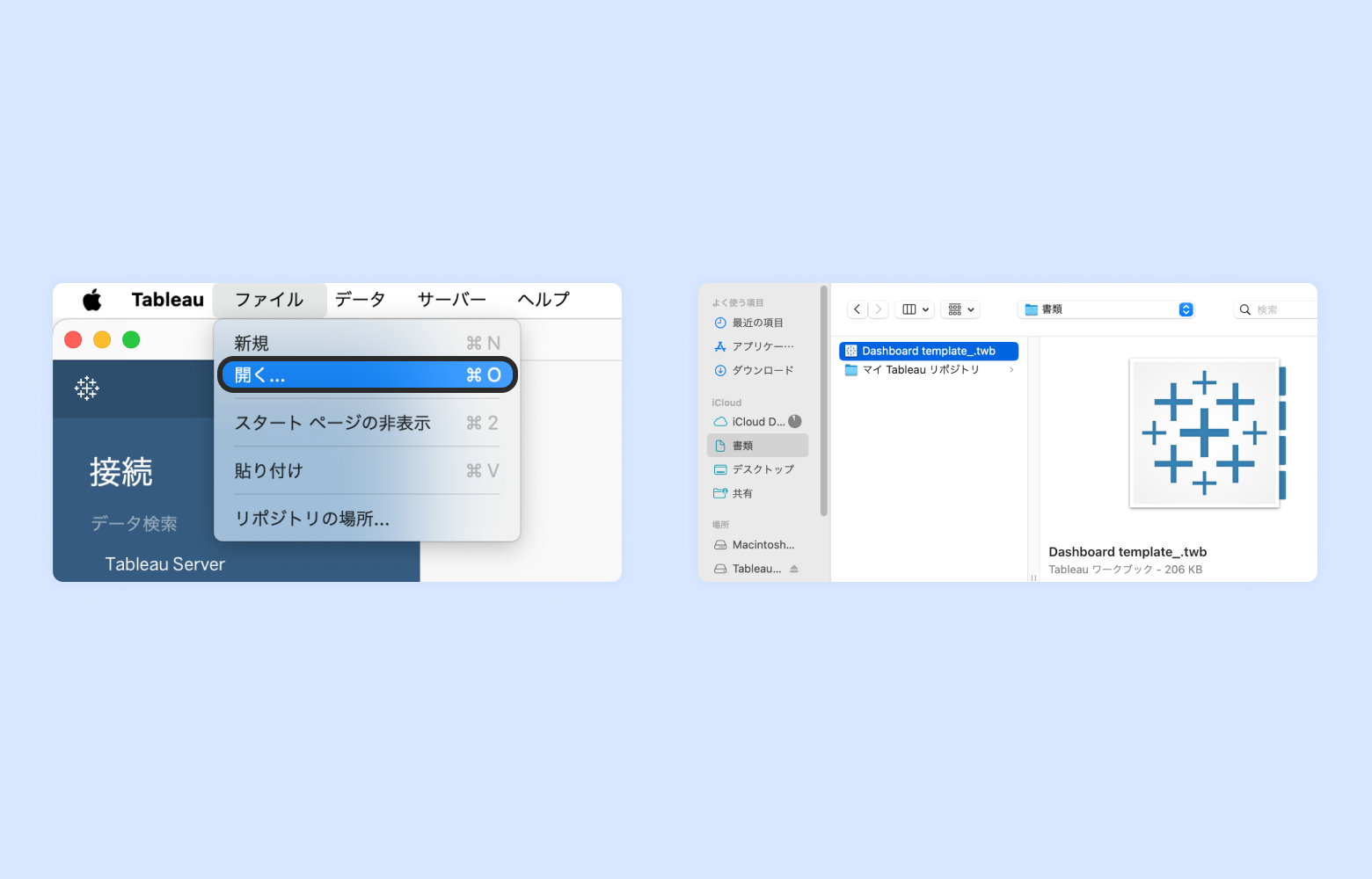Click the マイ Tableau リポジトリ folder icon
The width and height of the screenshot is (1372, 879).
click(851, 370)
